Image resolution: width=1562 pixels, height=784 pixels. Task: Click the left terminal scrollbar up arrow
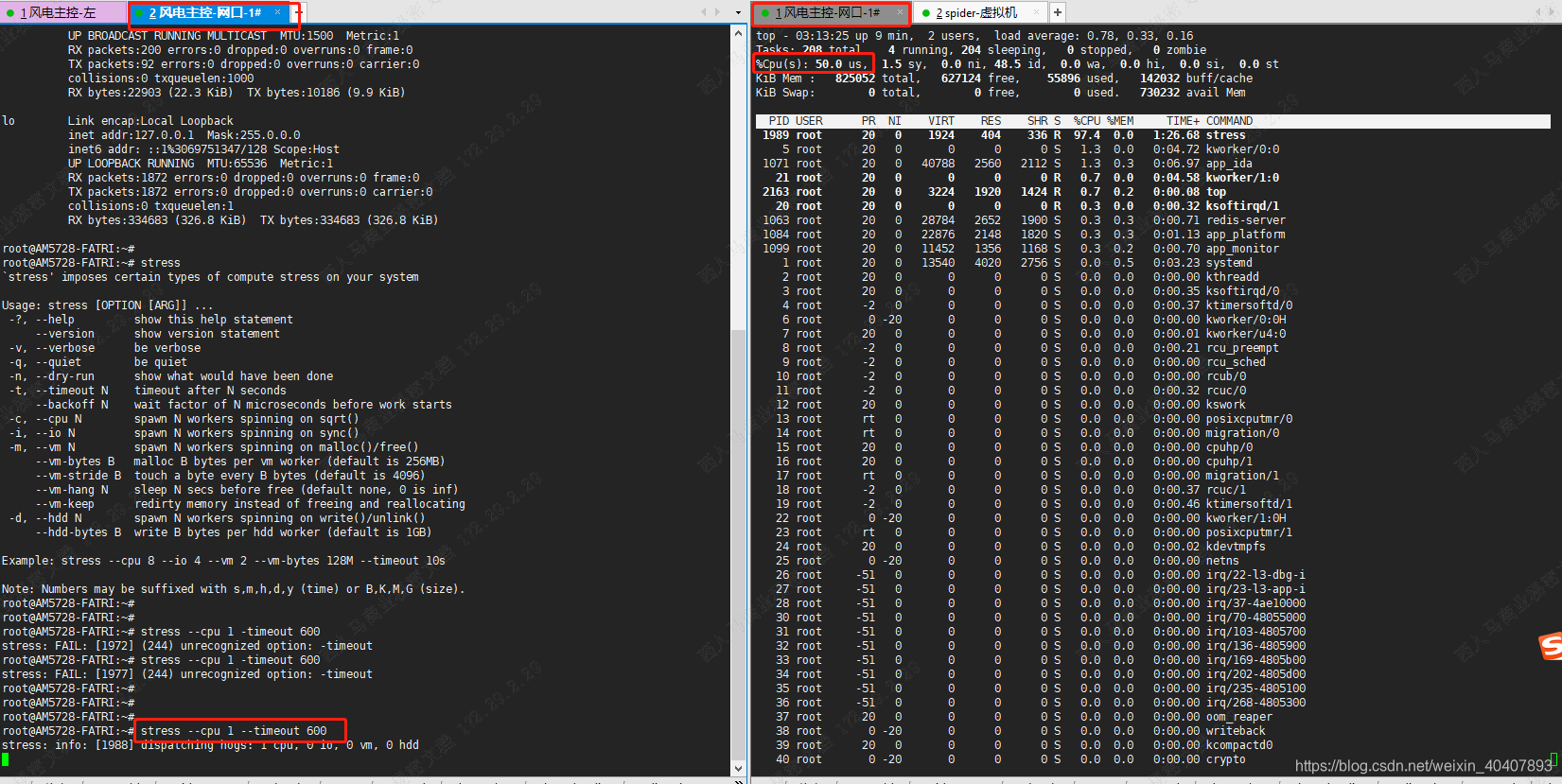coord(738,32)
